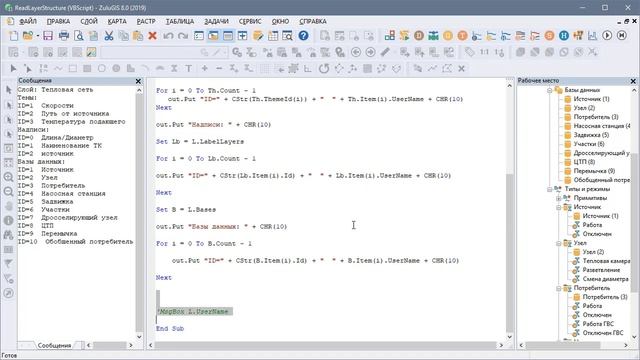Open Print Preview with magnifier page icon
640x360 pixels.
coord(79,36)
